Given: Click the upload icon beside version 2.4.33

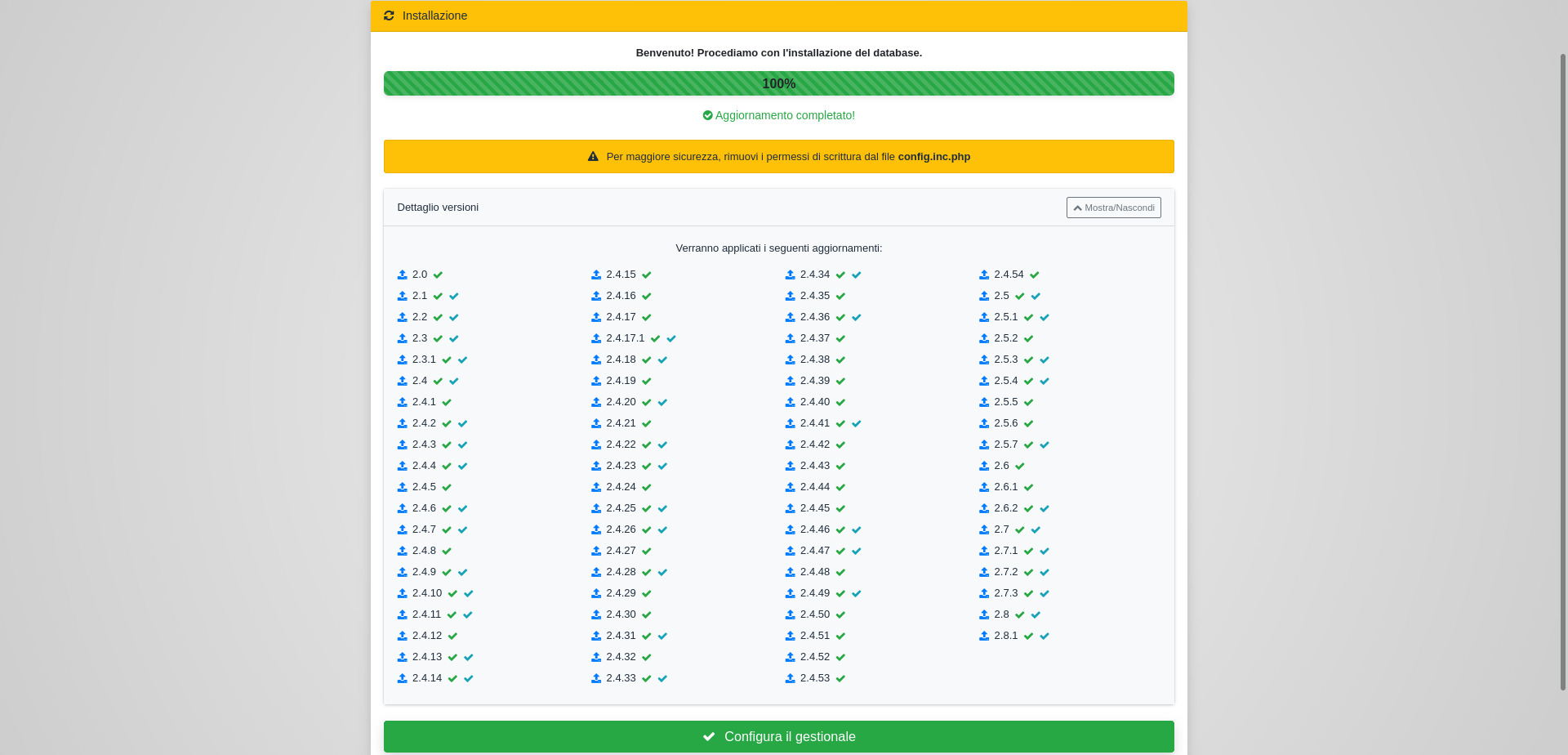Looking at the screenshot, I should point(596,678).
